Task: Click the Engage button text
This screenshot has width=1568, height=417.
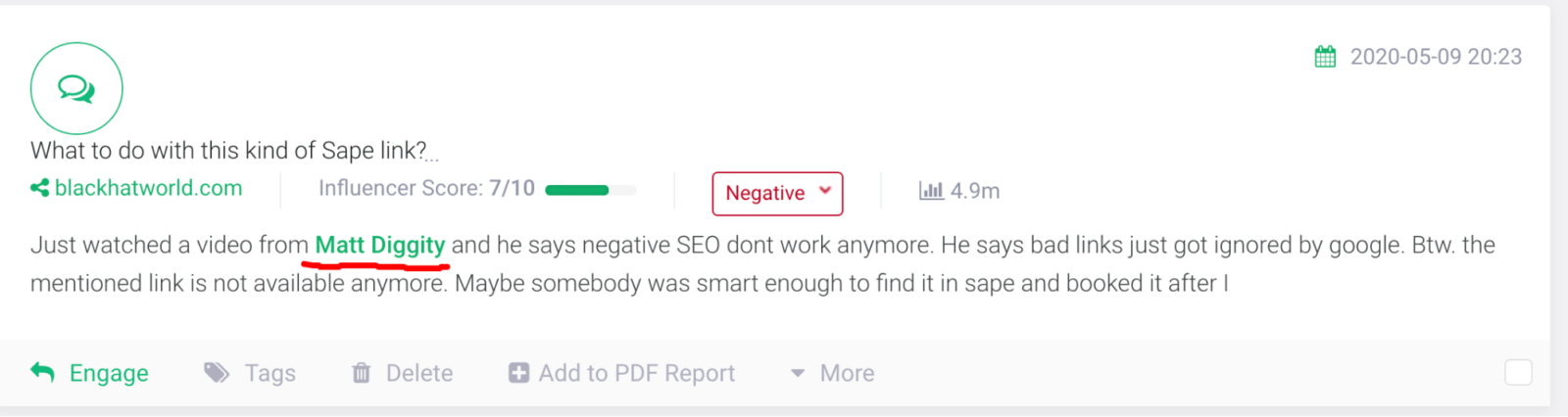Action: coord(109,373)
